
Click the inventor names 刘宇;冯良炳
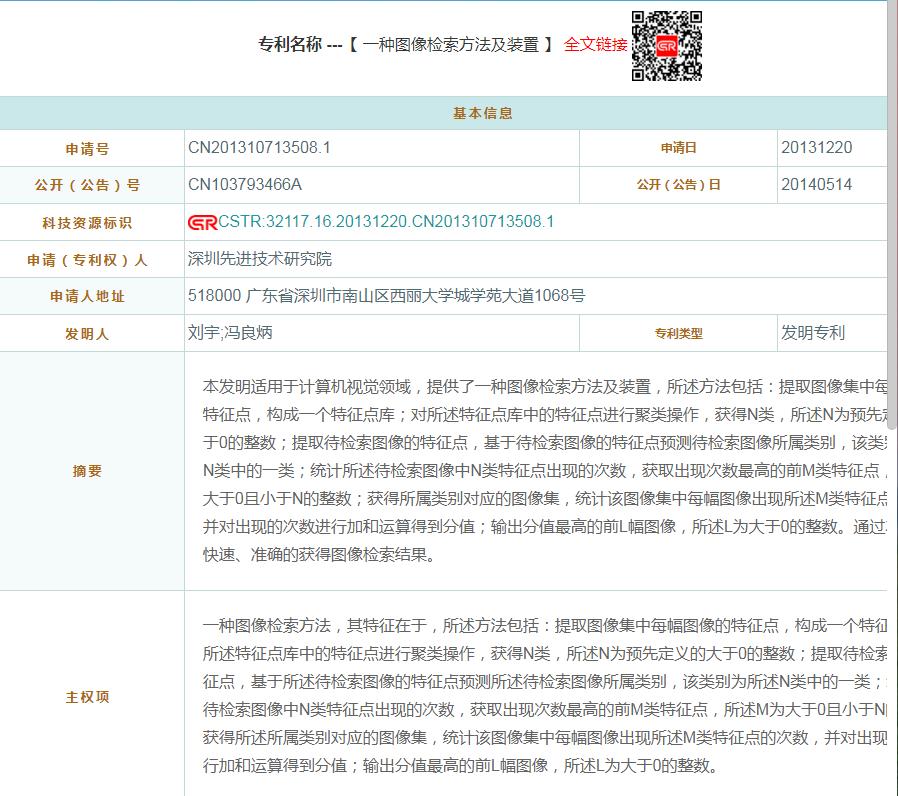[230, 333]
